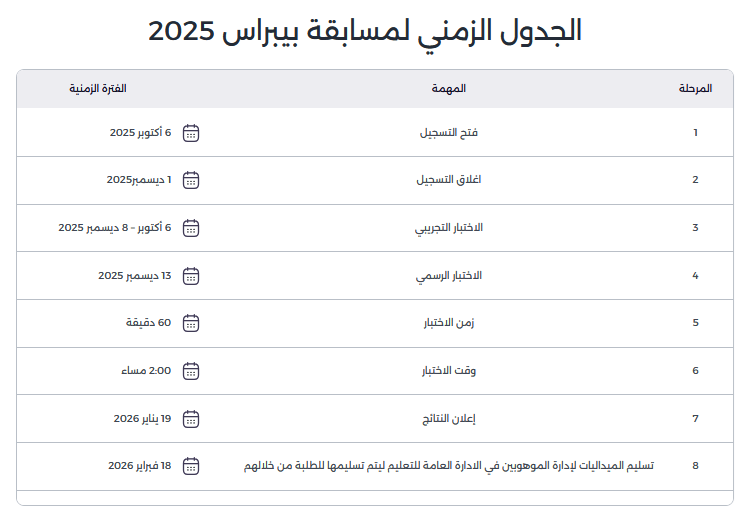Click the calendar icon beside 60 دقيقة

(x=191, y=323)
